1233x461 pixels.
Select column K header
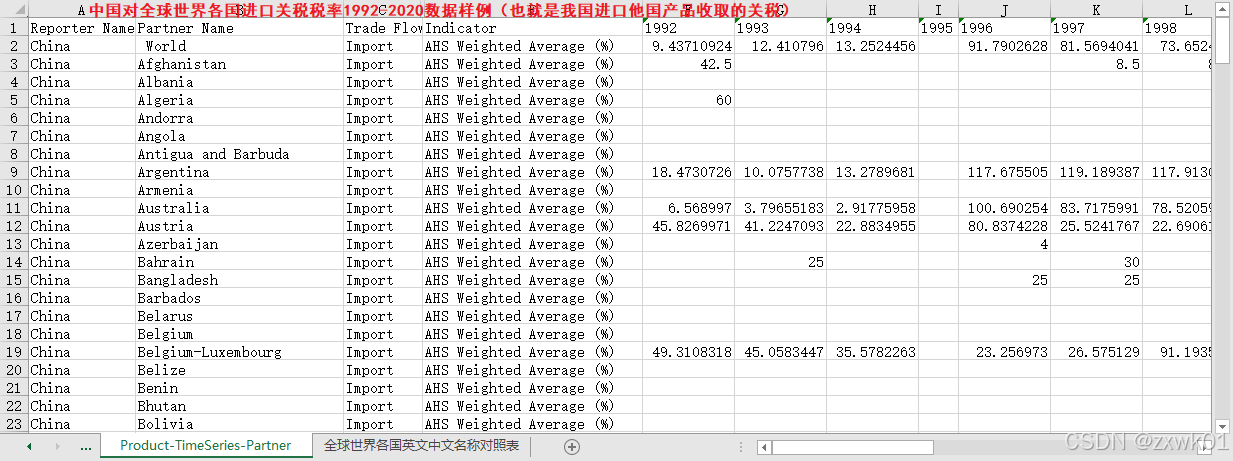pyautogui.click(x=1096, y=9)
